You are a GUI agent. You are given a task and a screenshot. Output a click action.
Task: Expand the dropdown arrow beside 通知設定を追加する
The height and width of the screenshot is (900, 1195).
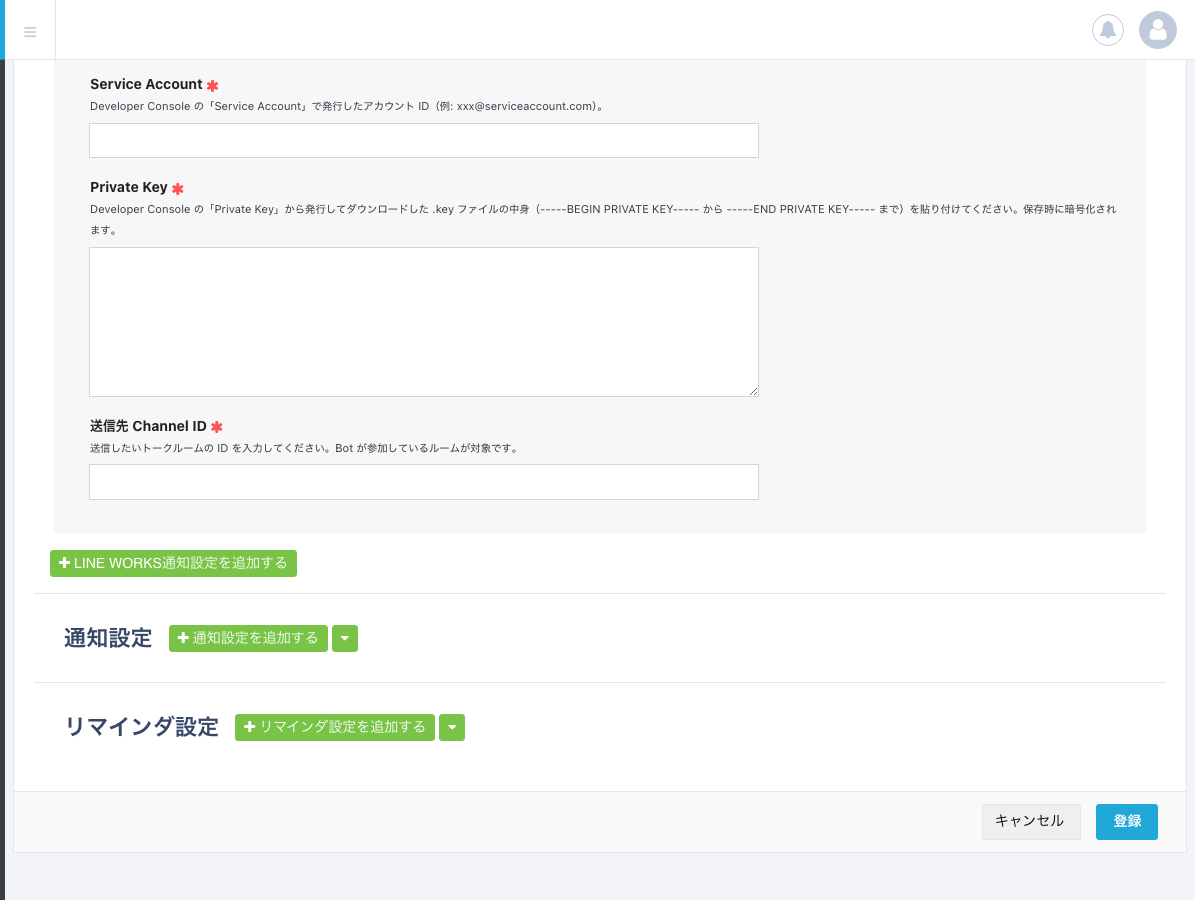click(x=345, y=638)
